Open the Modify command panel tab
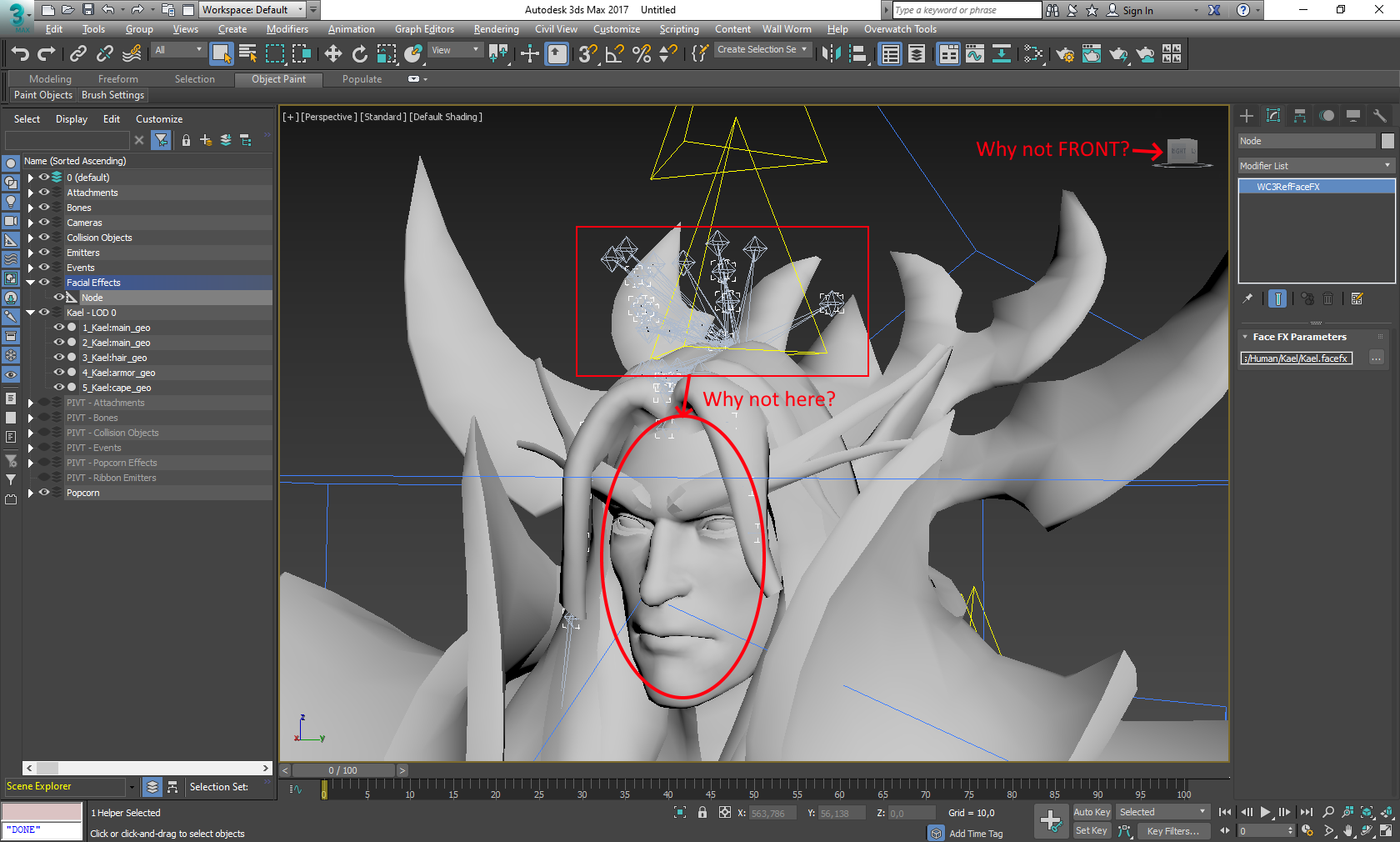 (1273, 116)
